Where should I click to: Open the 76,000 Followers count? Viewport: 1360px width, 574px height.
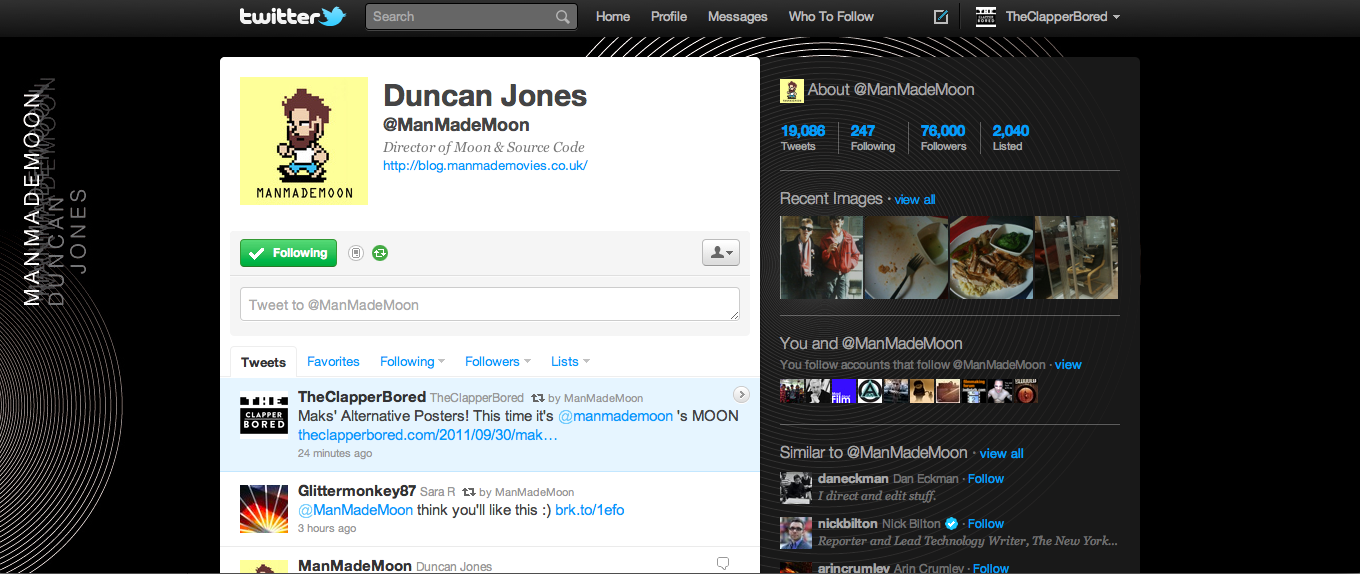(943, 137)
